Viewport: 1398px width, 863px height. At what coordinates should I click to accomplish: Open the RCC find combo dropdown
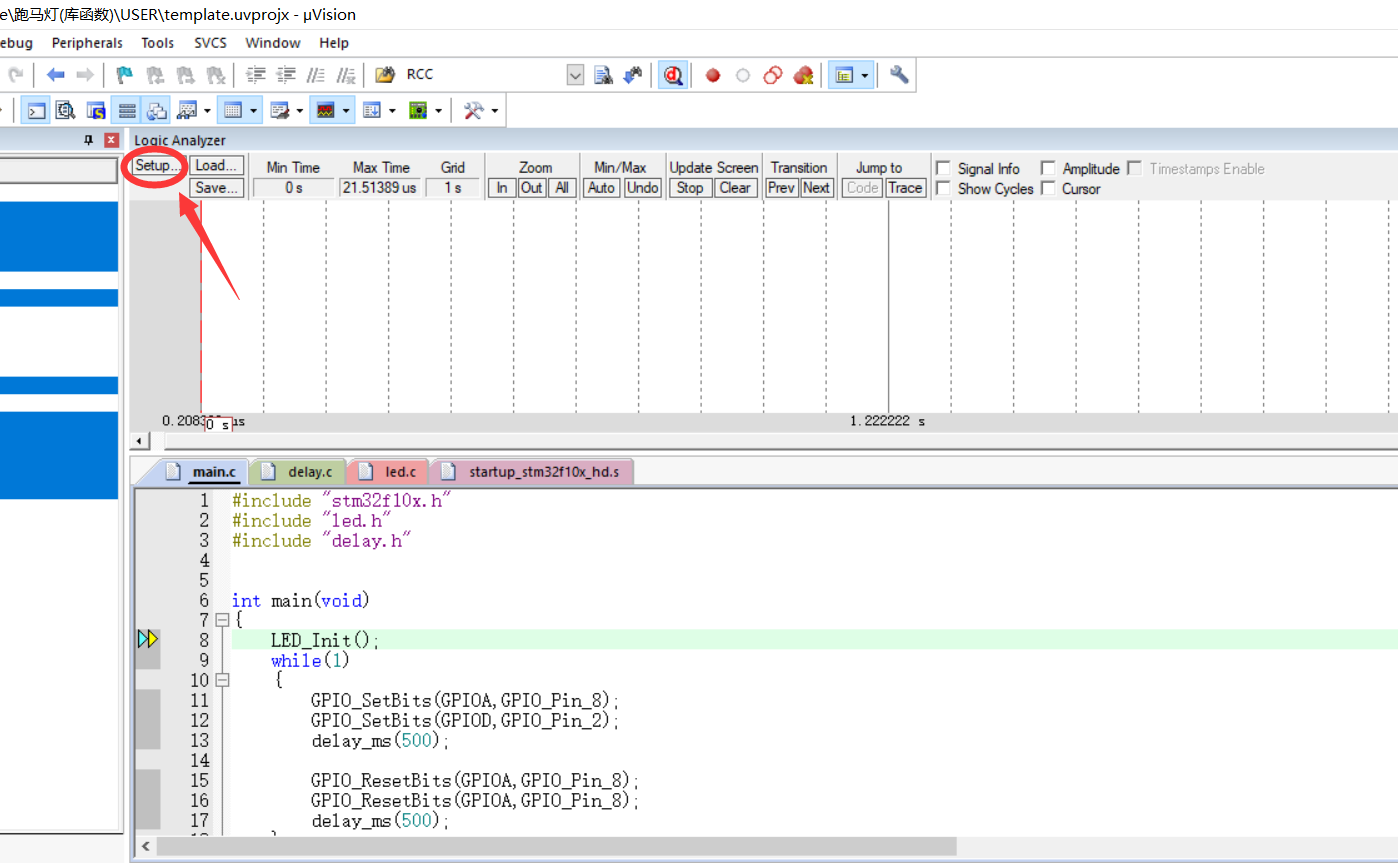pos(575,75)
